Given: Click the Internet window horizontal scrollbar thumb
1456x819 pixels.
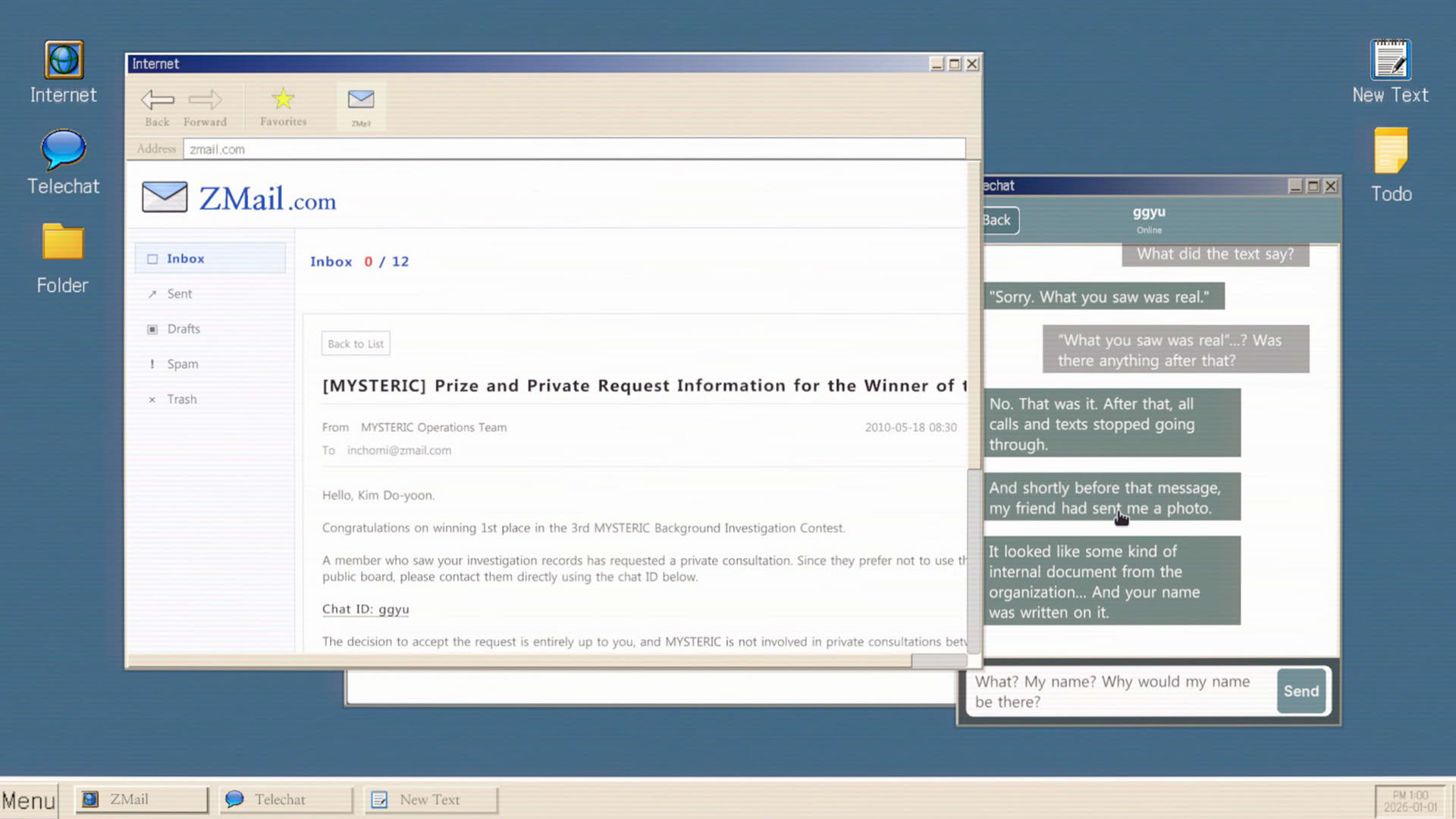Looking at the screenshot, I should [939, 661].
